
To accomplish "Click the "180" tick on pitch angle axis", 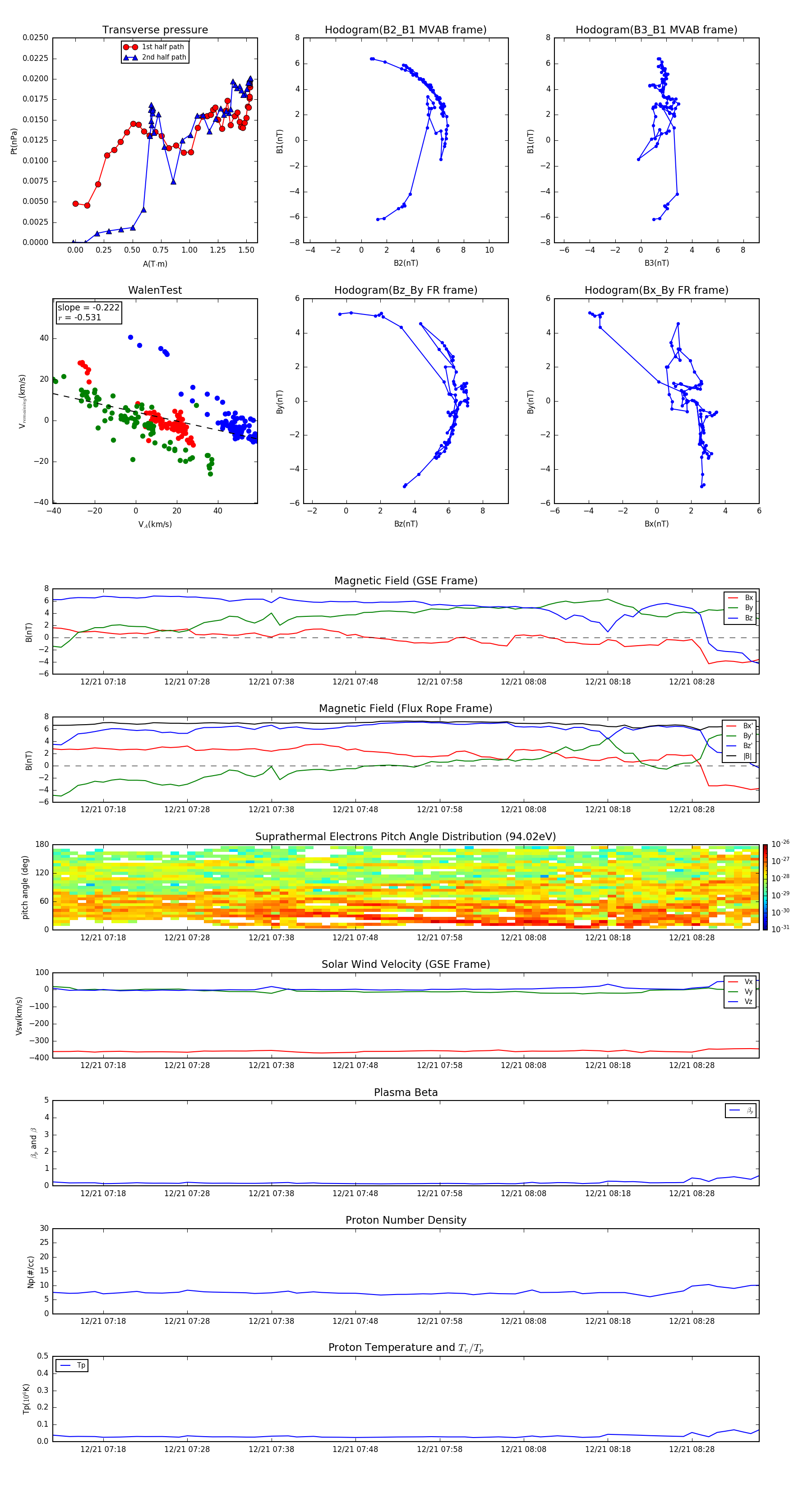I will pyautogui.click(x=42, y=845).
